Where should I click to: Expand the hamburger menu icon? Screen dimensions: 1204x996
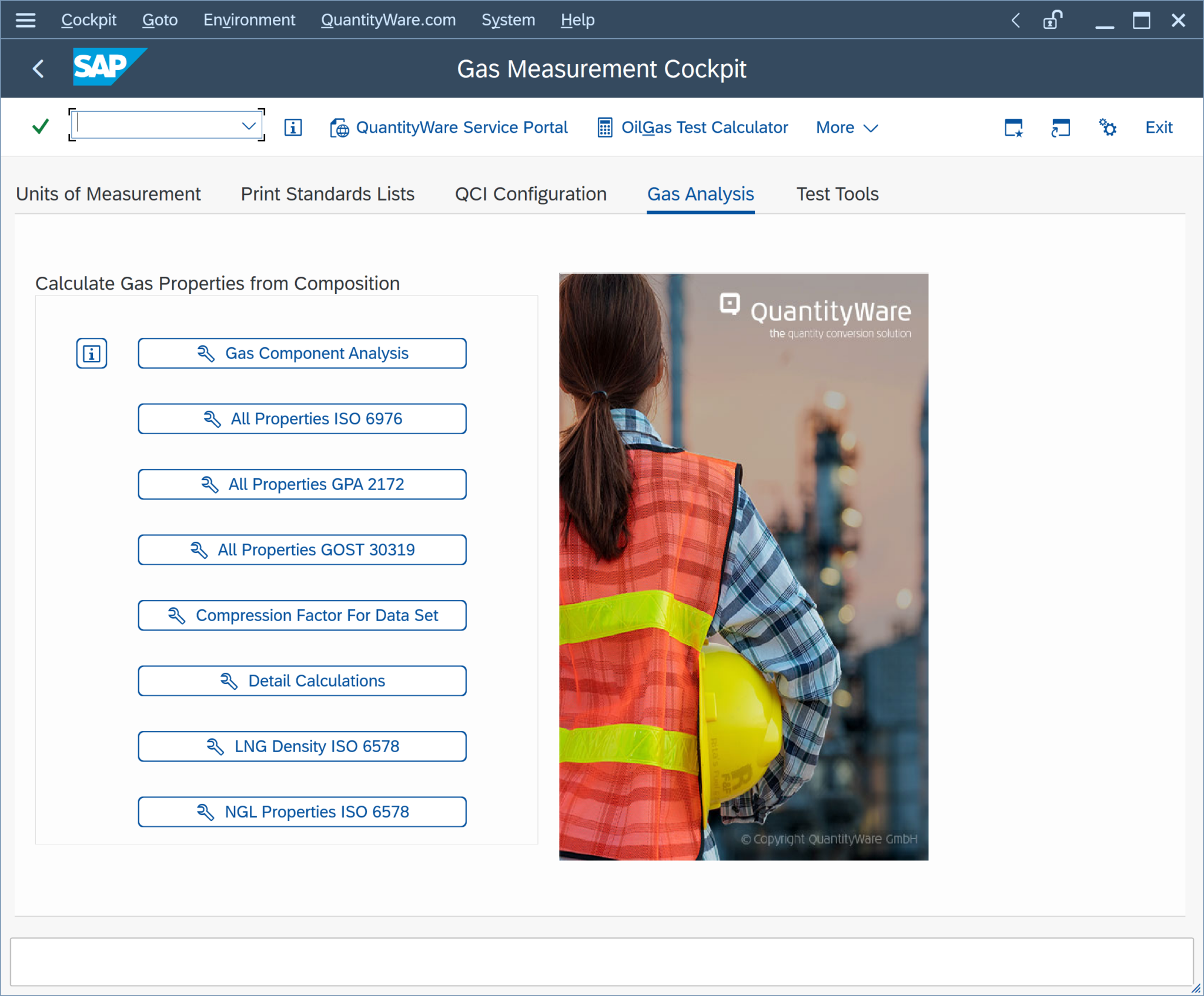(x=25, y=19)
